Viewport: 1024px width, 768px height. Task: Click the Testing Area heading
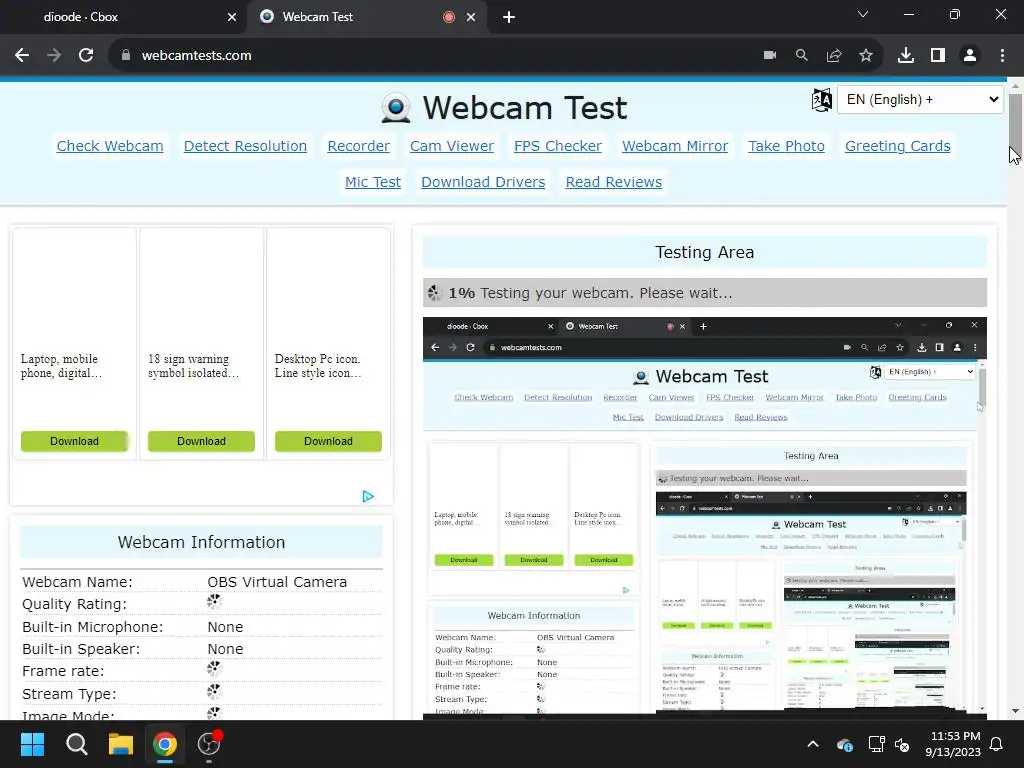705,253
